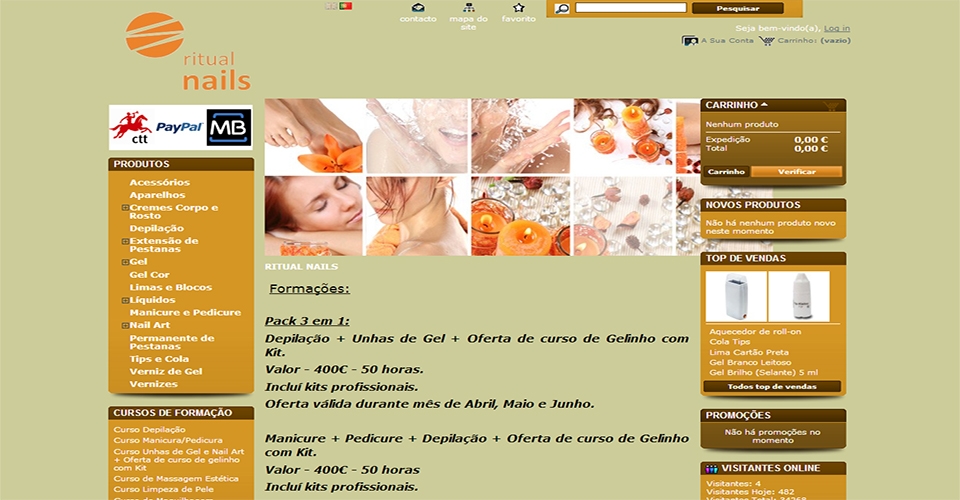Click the Carrinho shopping cart icon in header
The image size is (960, 500).
point(767,41)
